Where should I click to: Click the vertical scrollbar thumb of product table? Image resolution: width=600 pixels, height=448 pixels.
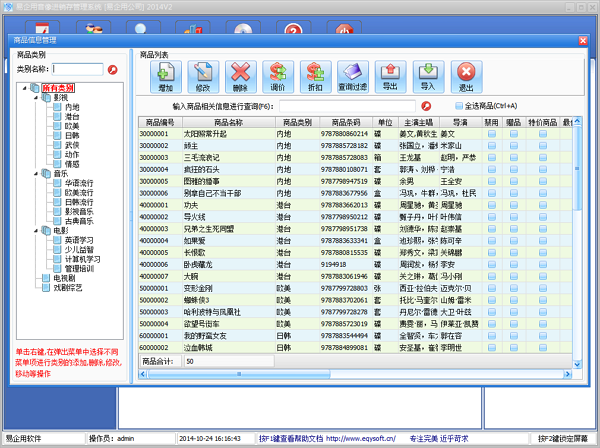pyautogui.click(x=577, y=168)
